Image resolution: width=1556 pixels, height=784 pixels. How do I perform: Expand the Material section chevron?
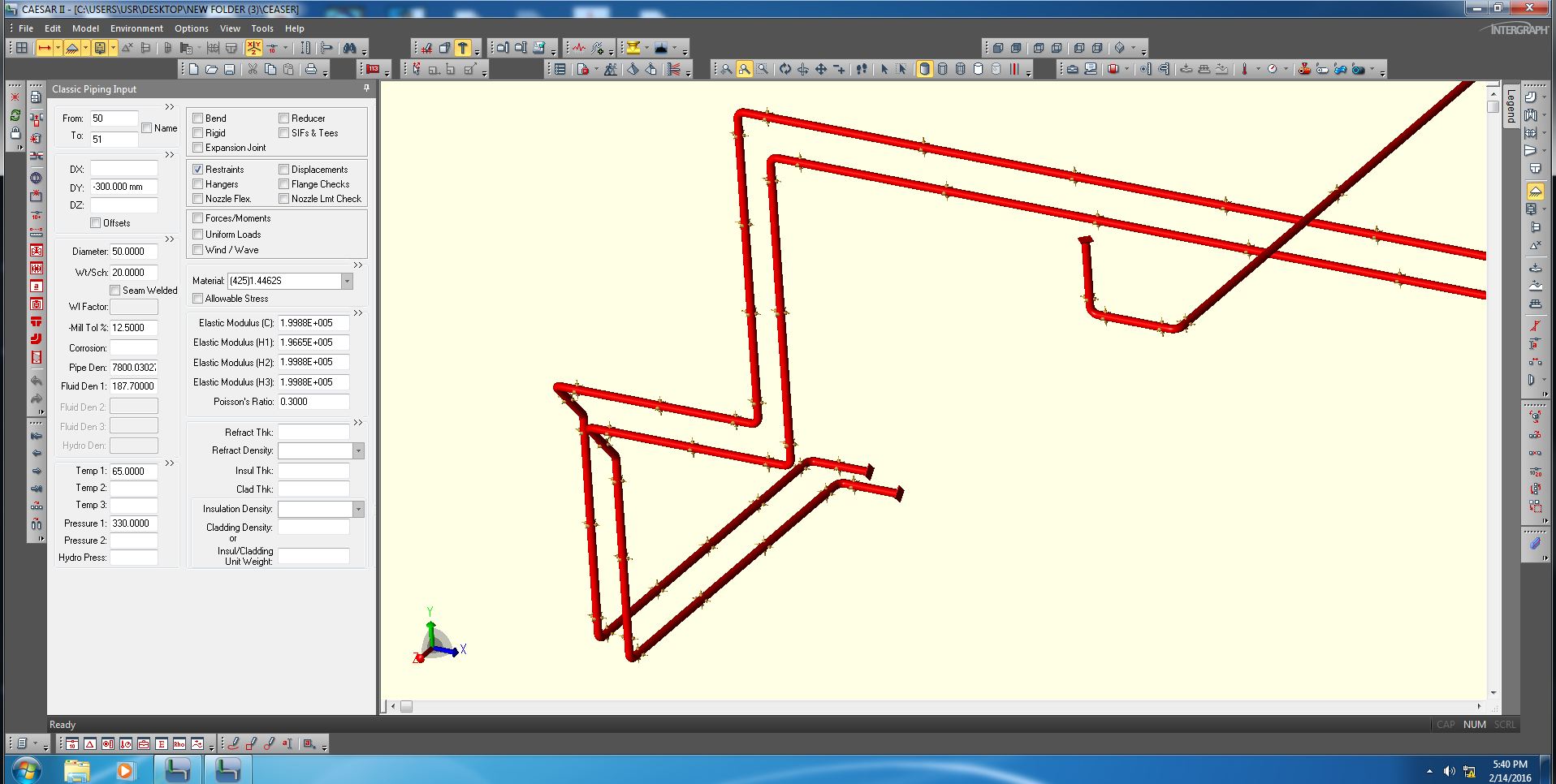[x=357, y=265]
